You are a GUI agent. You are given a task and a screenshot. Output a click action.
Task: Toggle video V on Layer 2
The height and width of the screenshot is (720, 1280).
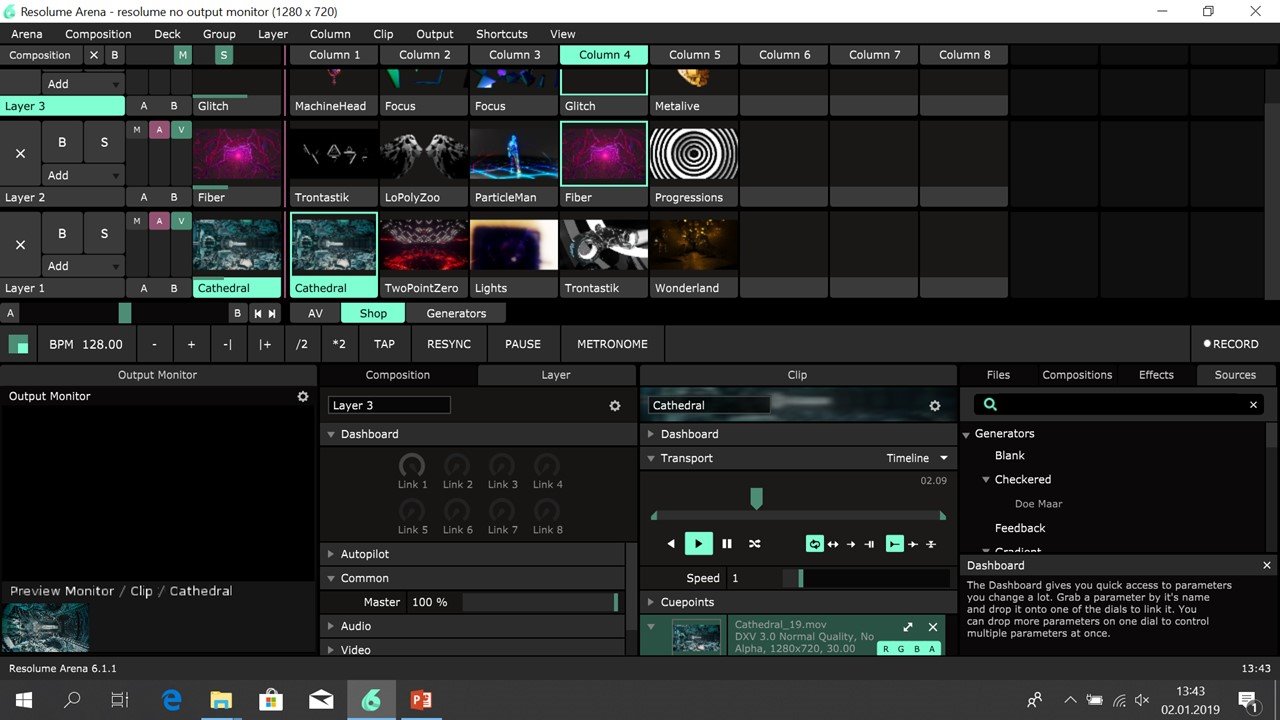coord(181,129)
